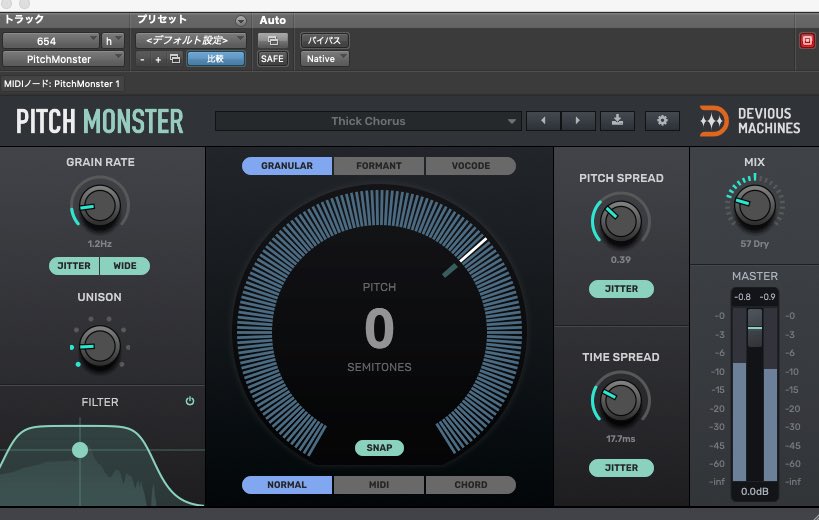Toggle the filter power icon
The width and height of the screenshot is (819, 520).
point(190,401)
